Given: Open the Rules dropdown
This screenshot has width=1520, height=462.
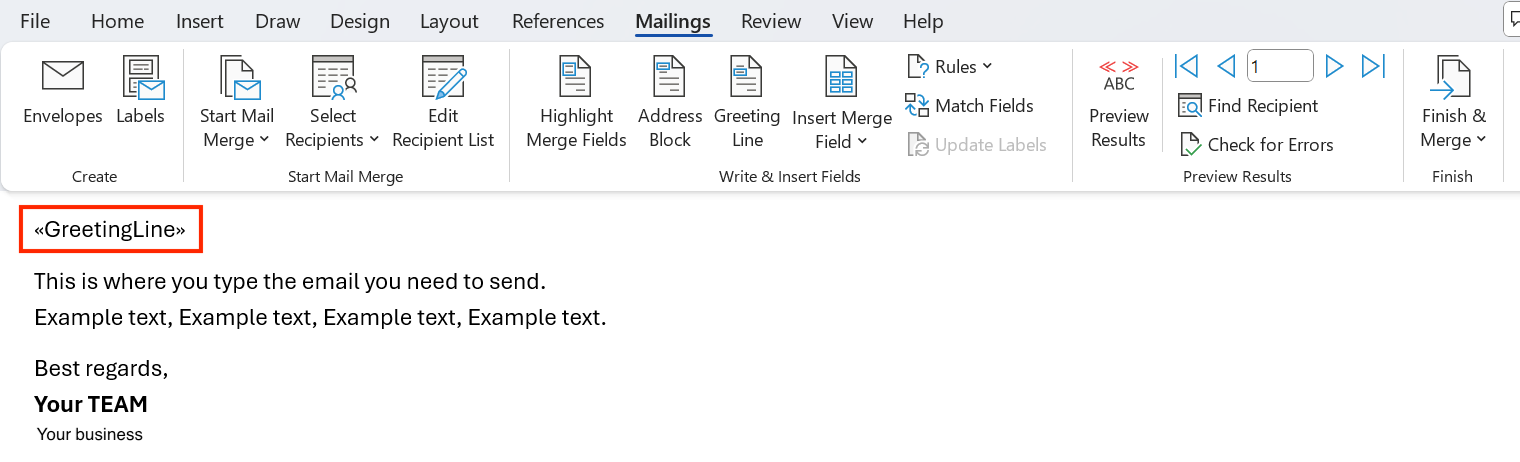Looking at the screenshot, I should (950, 67).
